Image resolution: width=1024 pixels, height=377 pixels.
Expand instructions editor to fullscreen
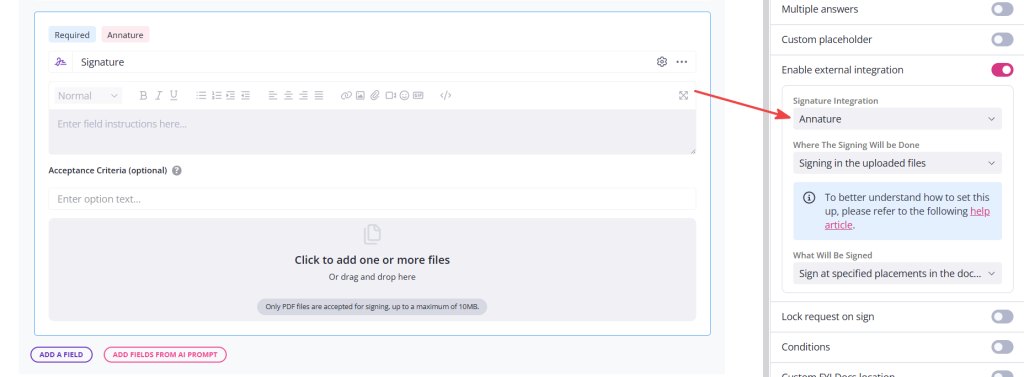click(684, 95)
